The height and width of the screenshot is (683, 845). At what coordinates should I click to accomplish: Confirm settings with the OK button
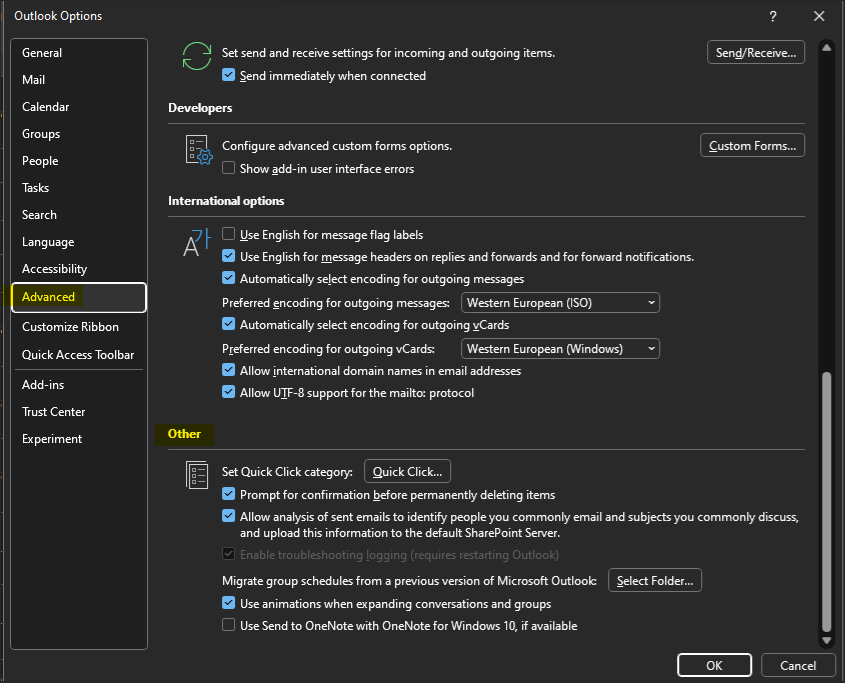tap(714, 665)
